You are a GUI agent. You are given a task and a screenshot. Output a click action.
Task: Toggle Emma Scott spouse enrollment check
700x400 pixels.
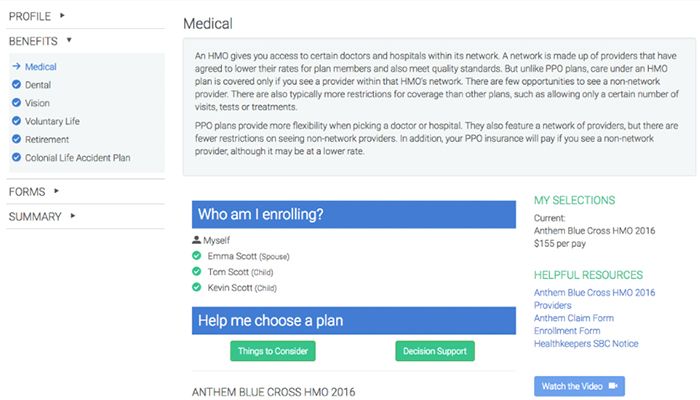point(197,257)
